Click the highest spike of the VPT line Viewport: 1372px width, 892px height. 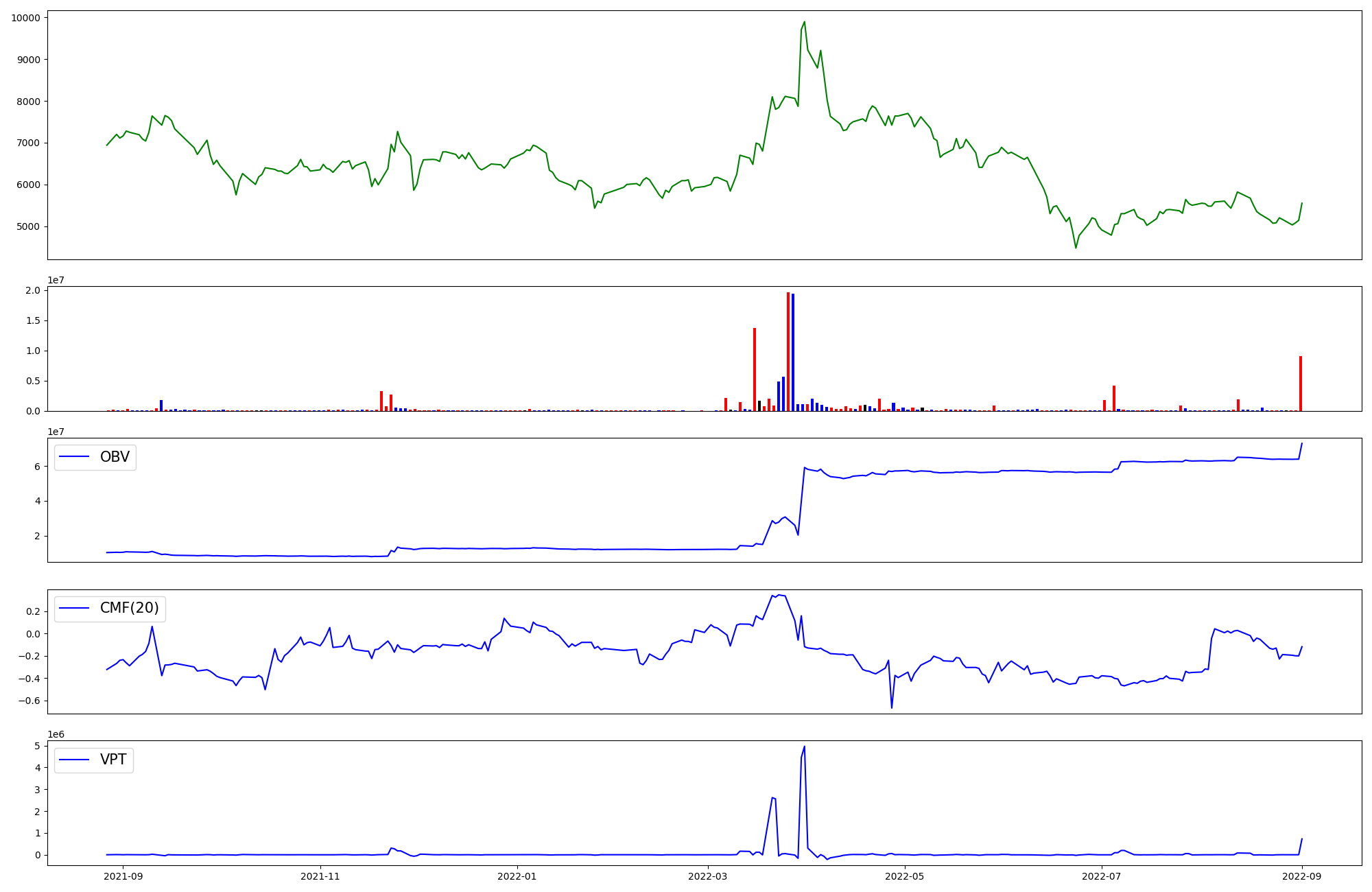point(805,747)
